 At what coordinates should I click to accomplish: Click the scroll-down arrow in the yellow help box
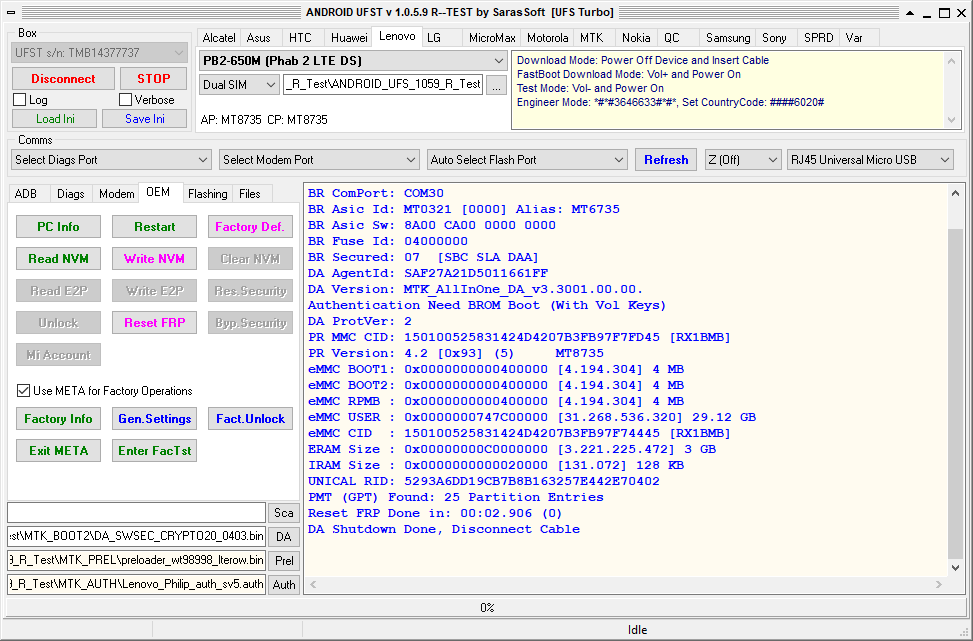(951, 120)
